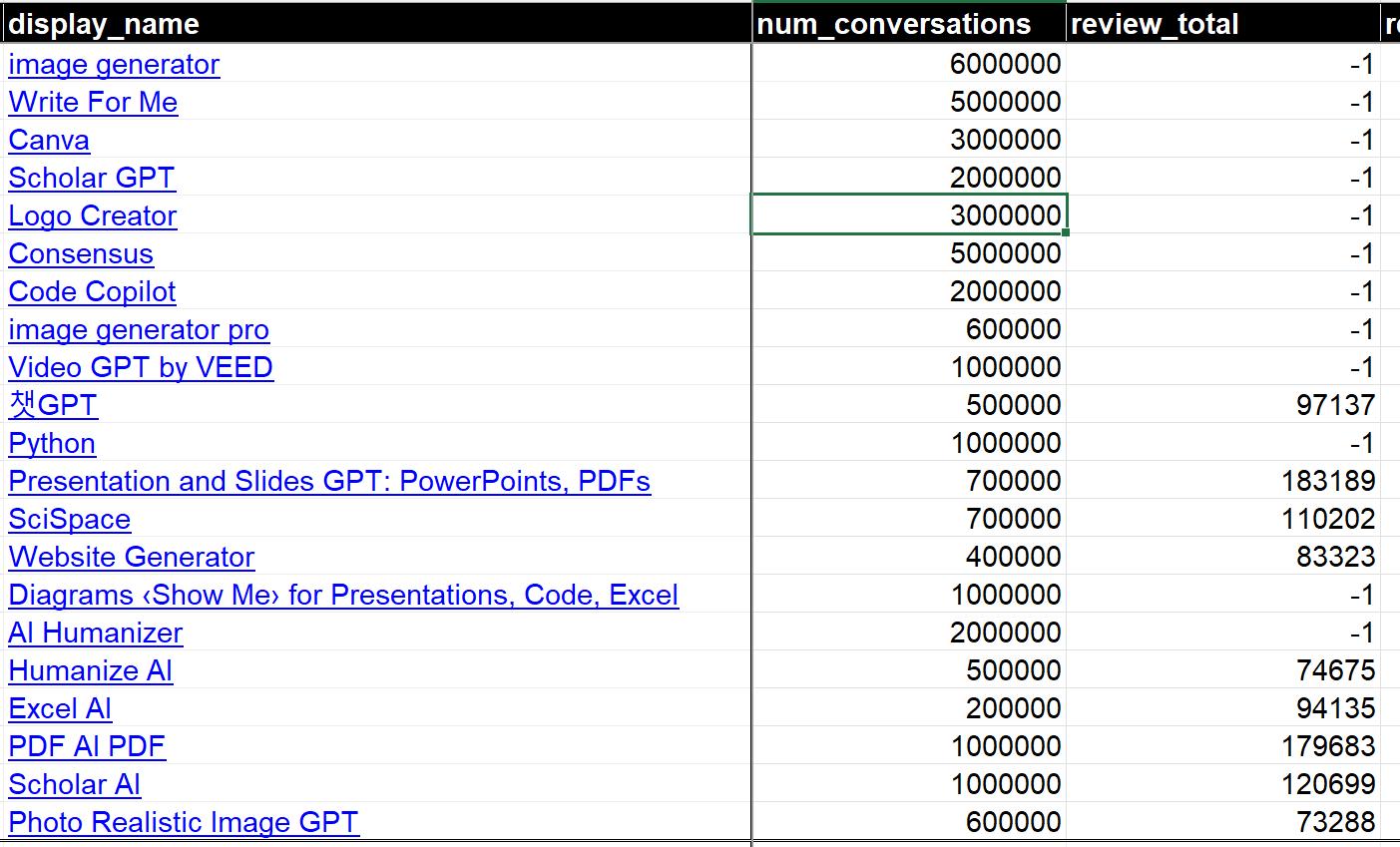
Task: Select review_total cell with value 183189
Action: [x=1222, y=482]
